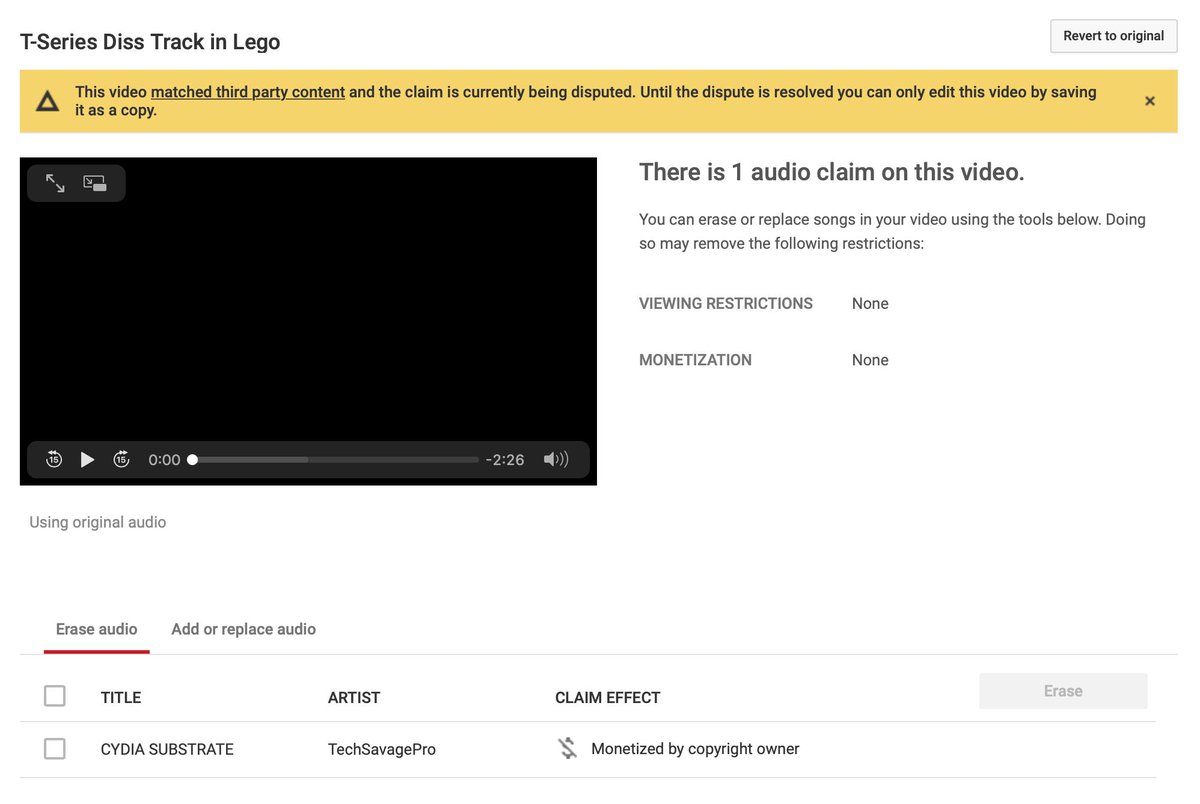1200x804 pixels.
Task: Click the -2:26 remaining time label
Action: (x=505, y=460)
